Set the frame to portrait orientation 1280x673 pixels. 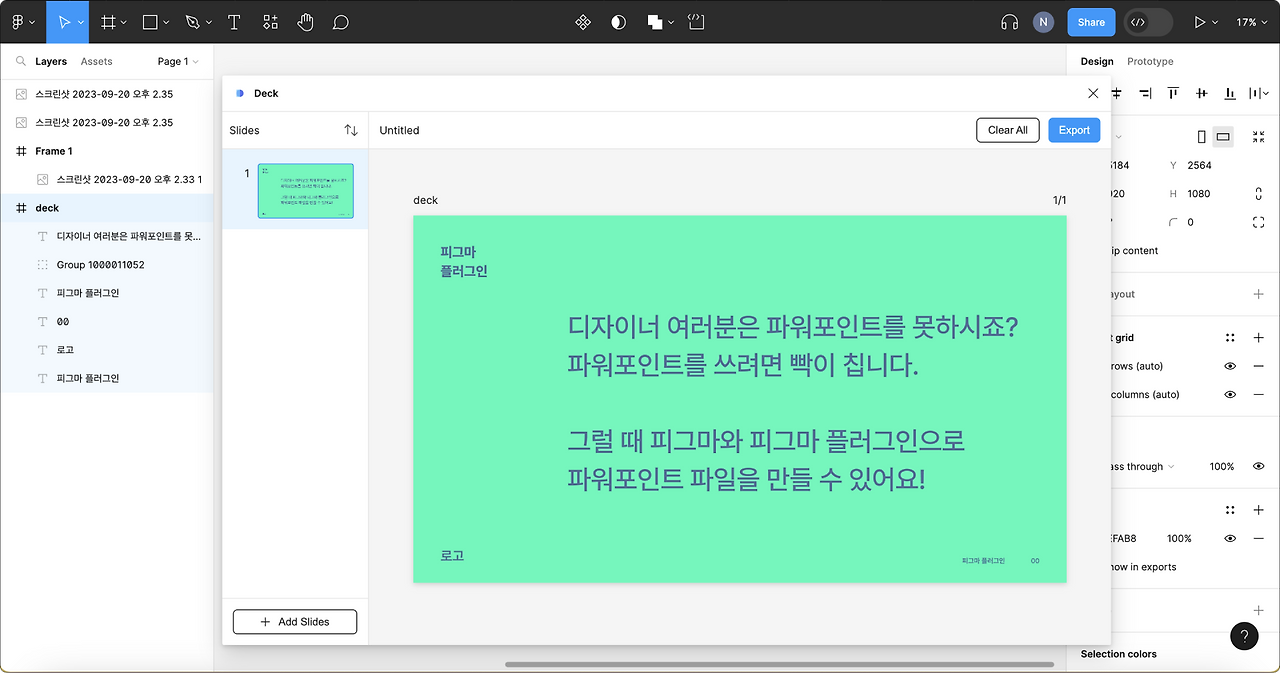1202,137
